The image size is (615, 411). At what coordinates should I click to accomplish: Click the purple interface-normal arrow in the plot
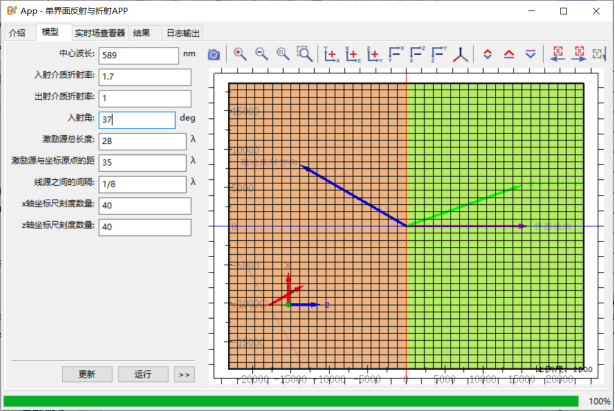(466, 226)
